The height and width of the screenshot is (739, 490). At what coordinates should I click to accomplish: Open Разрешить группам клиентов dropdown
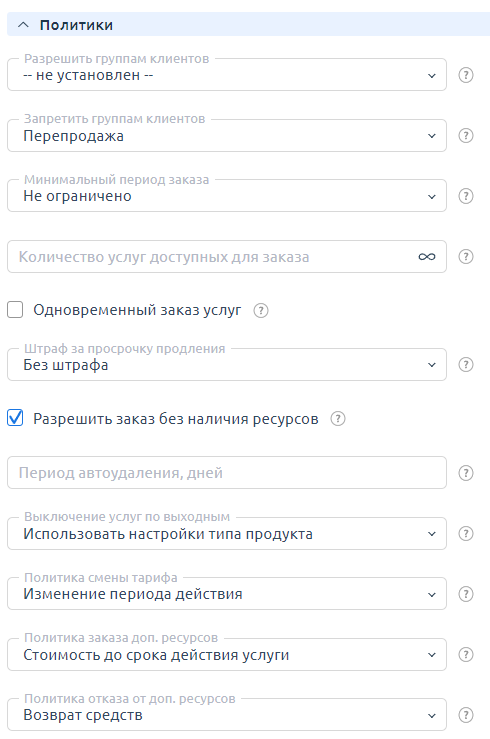pos(227,75)
